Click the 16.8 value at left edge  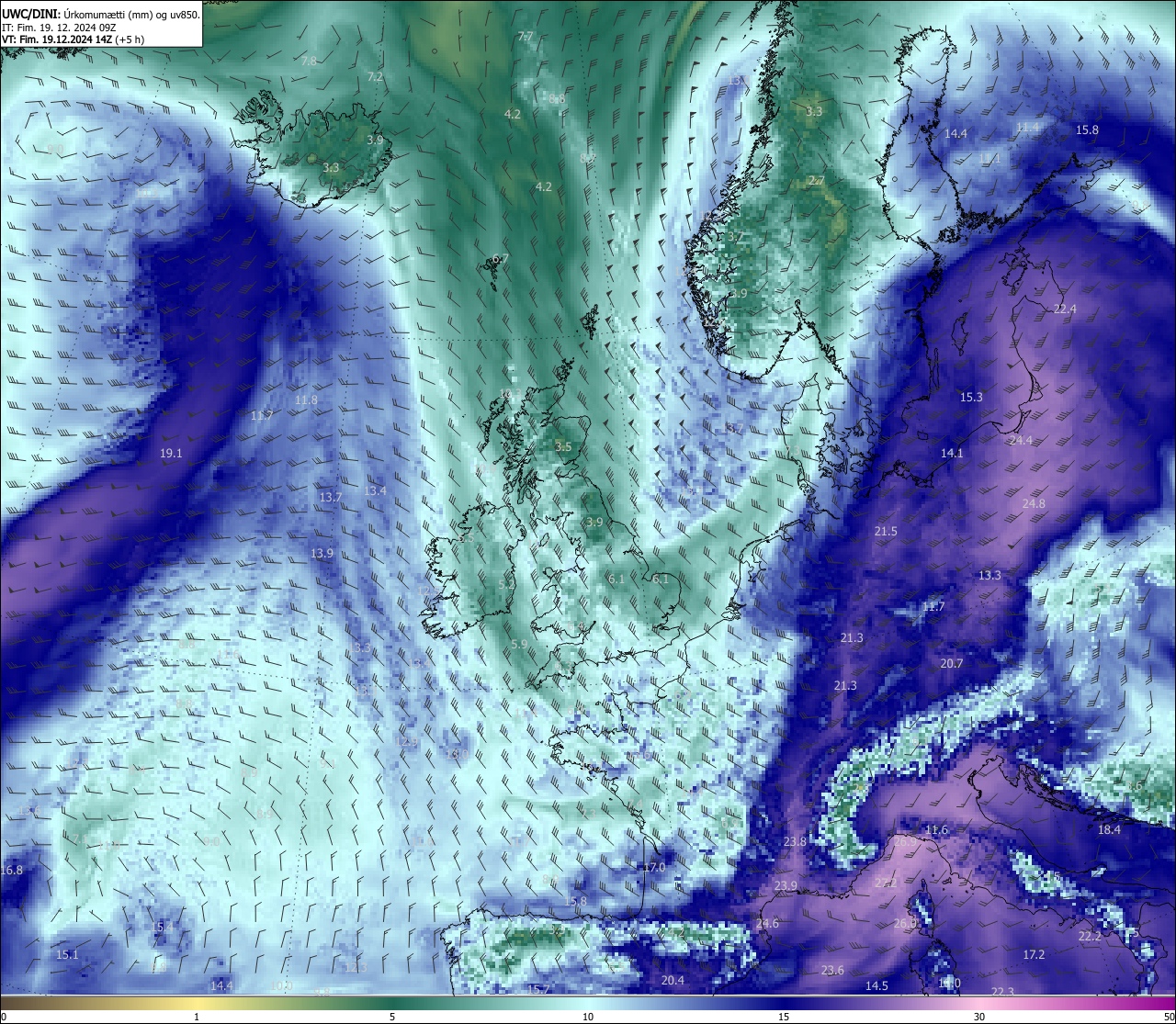coord(11,870)
